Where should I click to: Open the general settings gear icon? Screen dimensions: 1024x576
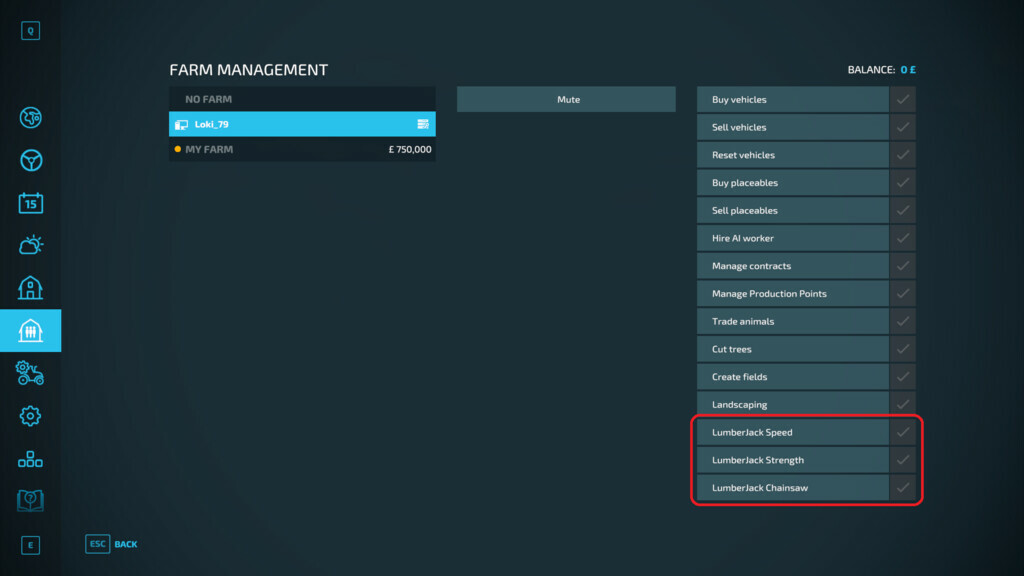(x=30, y=416)
